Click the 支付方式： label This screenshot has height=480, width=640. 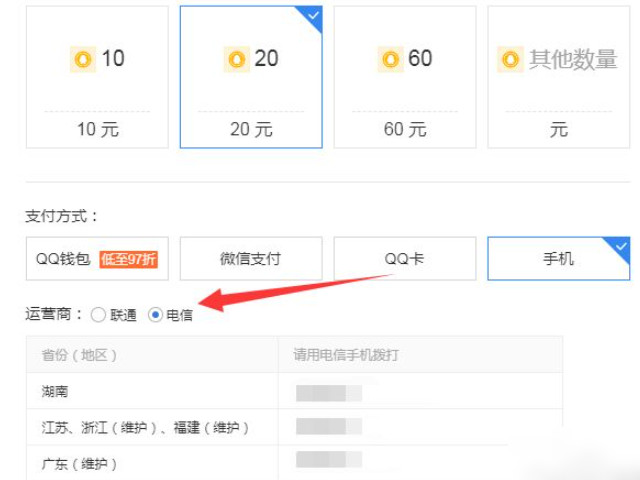(62, 216)
